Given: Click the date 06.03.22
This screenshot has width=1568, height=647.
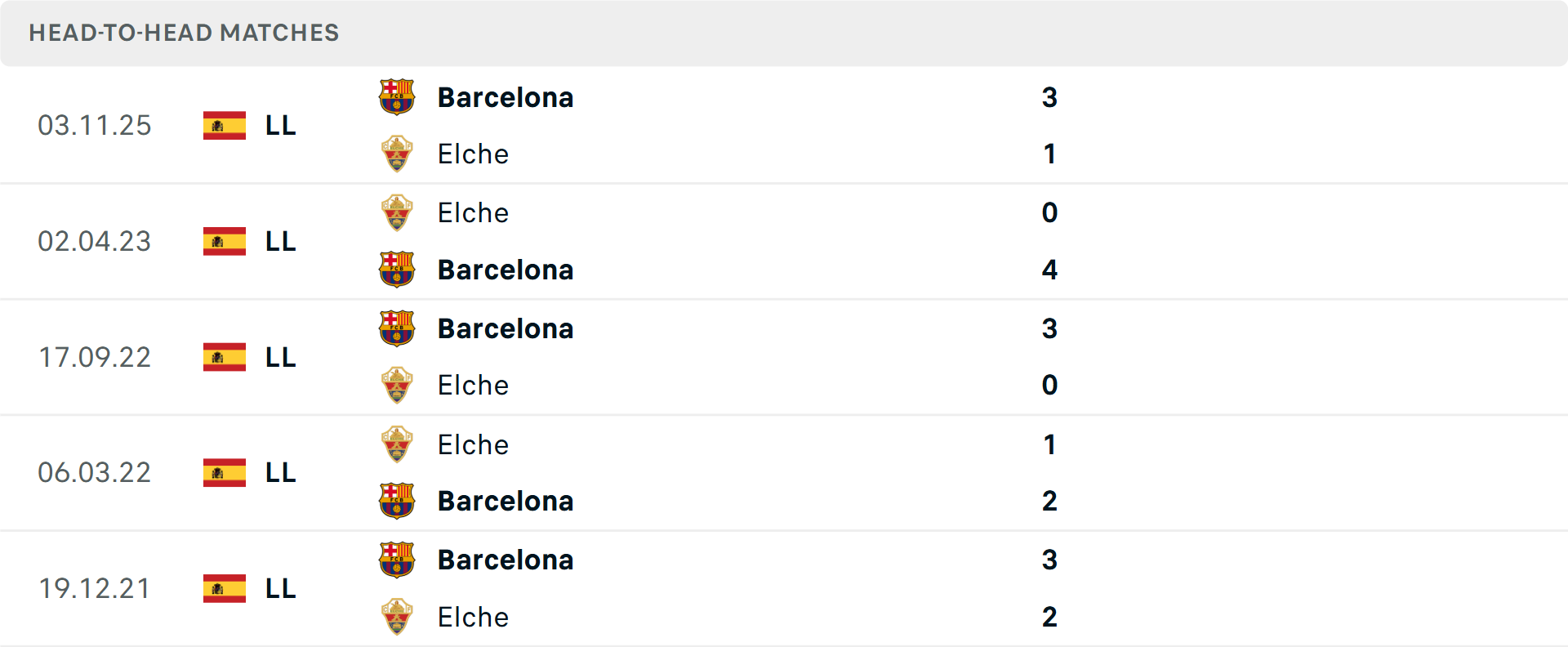Looking at the screenshot, I should (95, 472).
